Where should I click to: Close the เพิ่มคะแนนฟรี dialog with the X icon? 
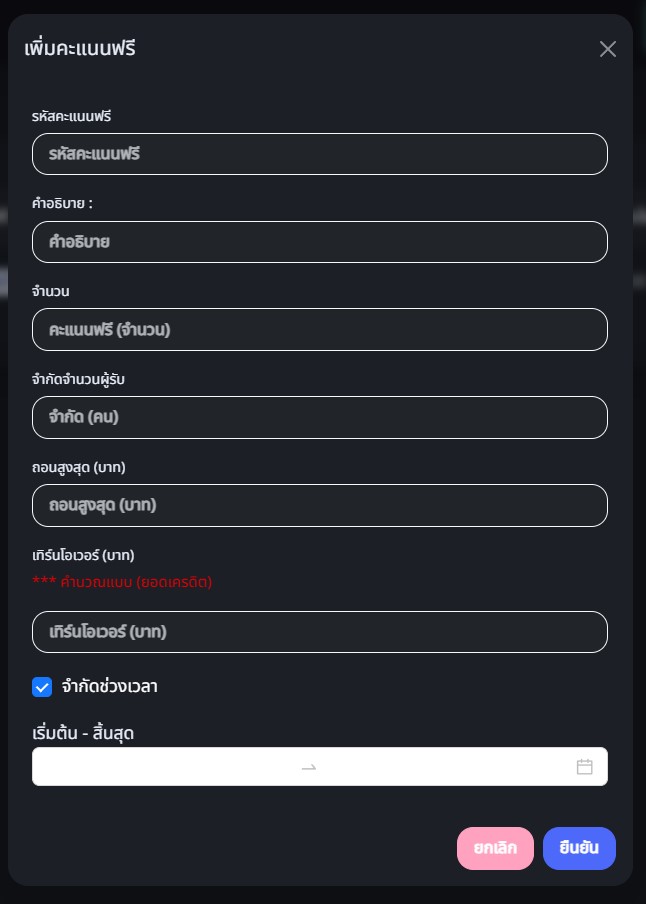click(x=608, y=49)
